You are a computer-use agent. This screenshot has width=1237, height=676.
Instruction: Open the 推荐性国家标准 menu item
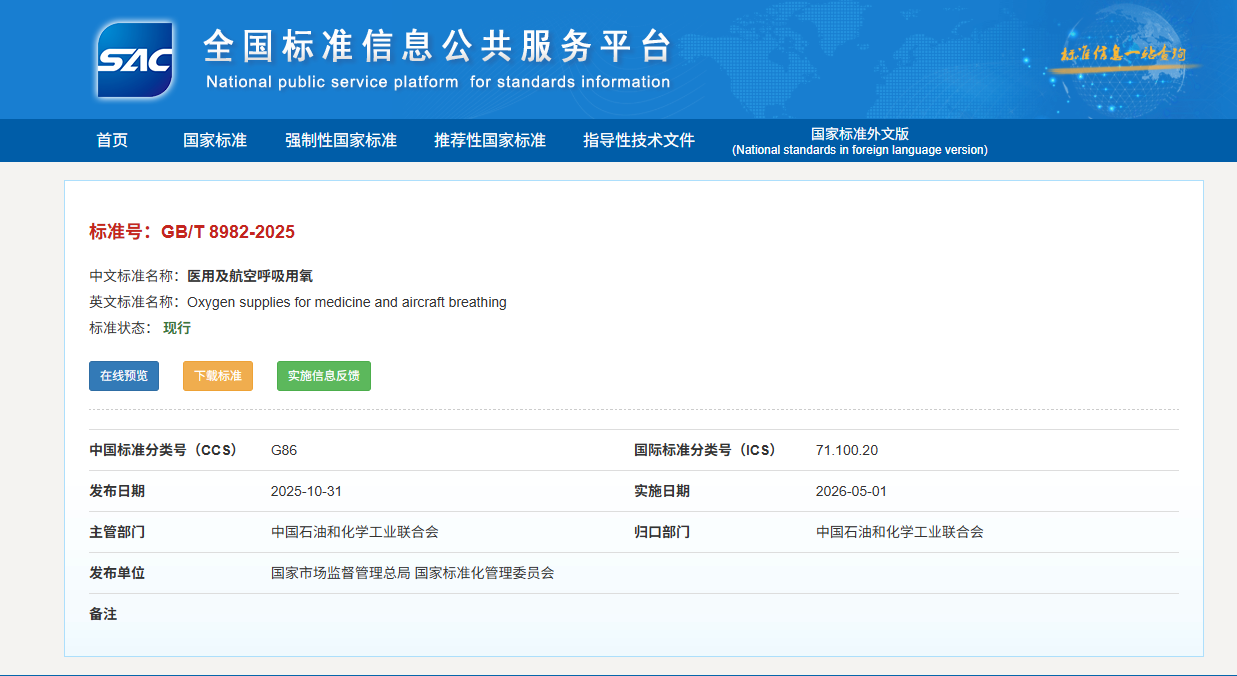(x=490, y=141)
